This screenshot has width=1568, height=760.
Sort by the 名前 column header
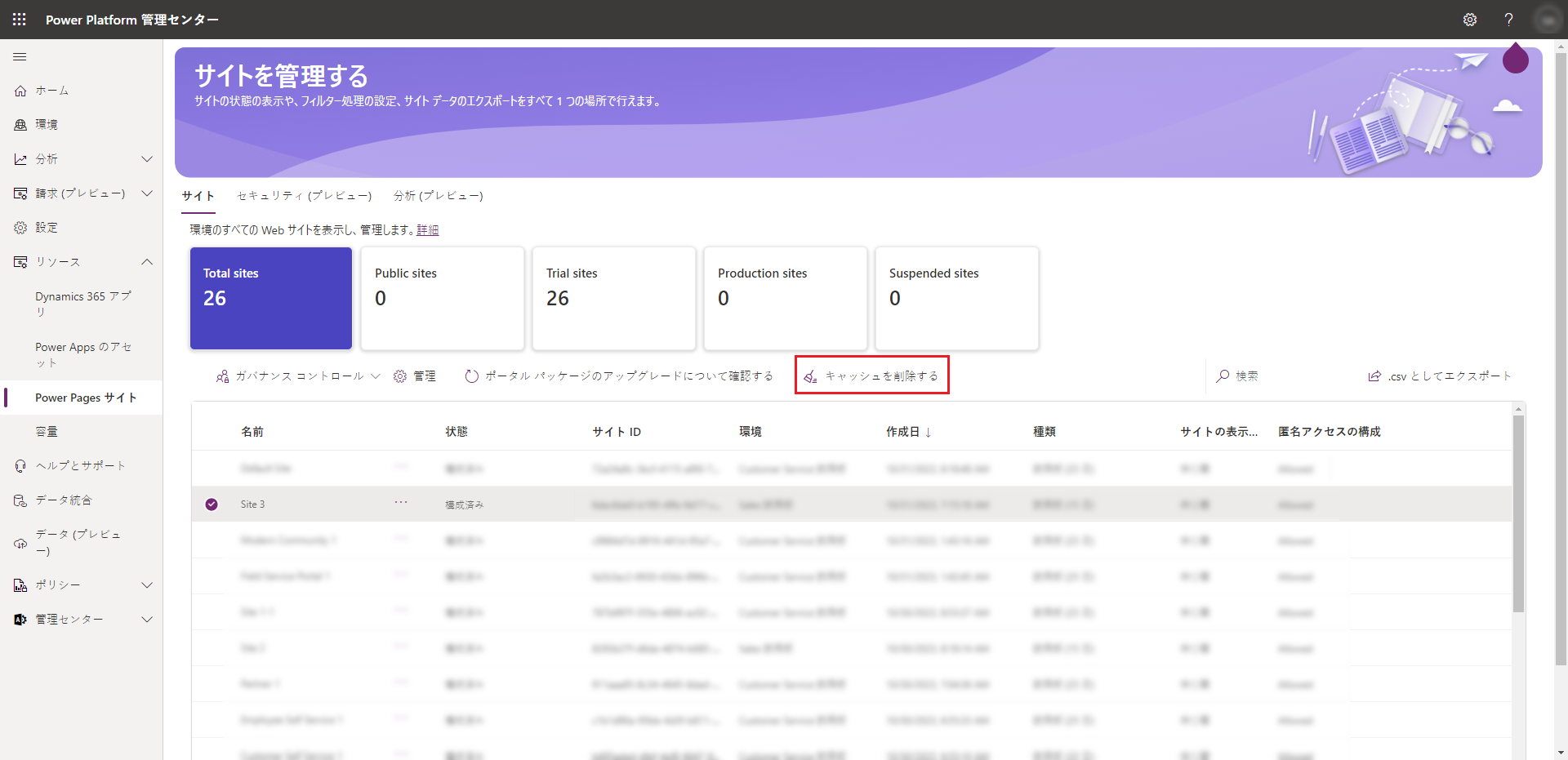pos(252,432)
